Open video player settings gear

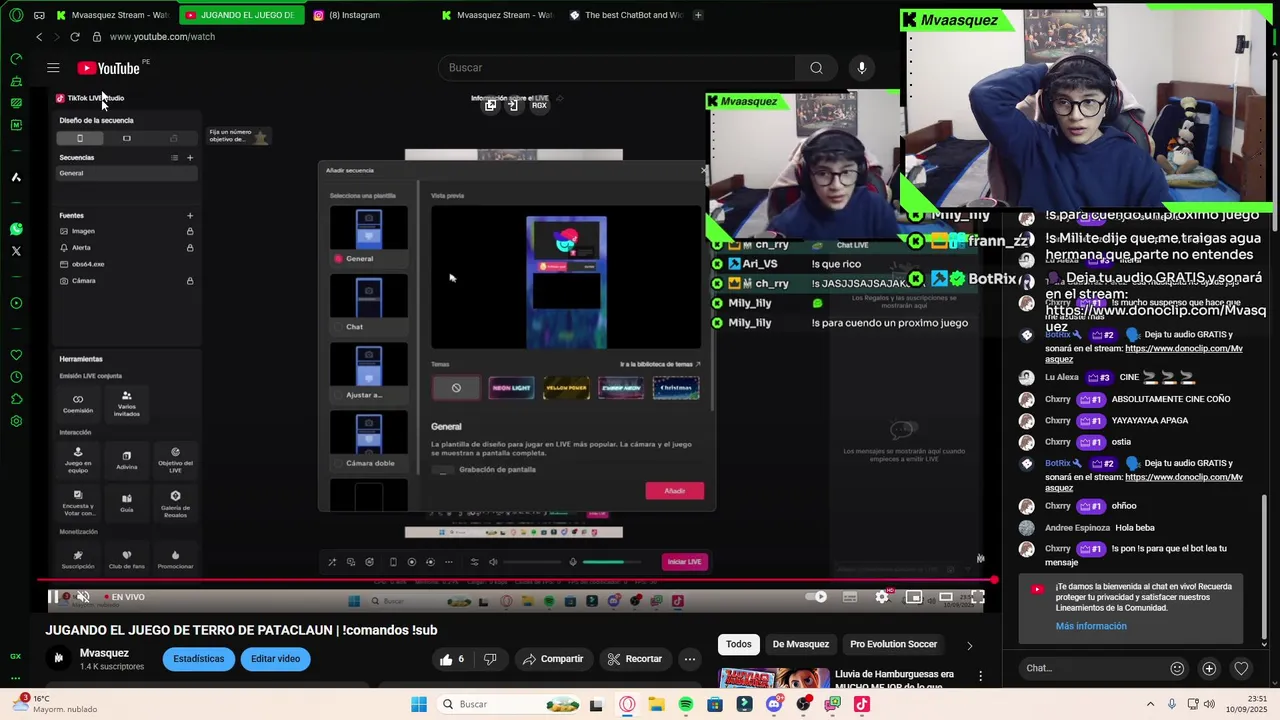882,597
